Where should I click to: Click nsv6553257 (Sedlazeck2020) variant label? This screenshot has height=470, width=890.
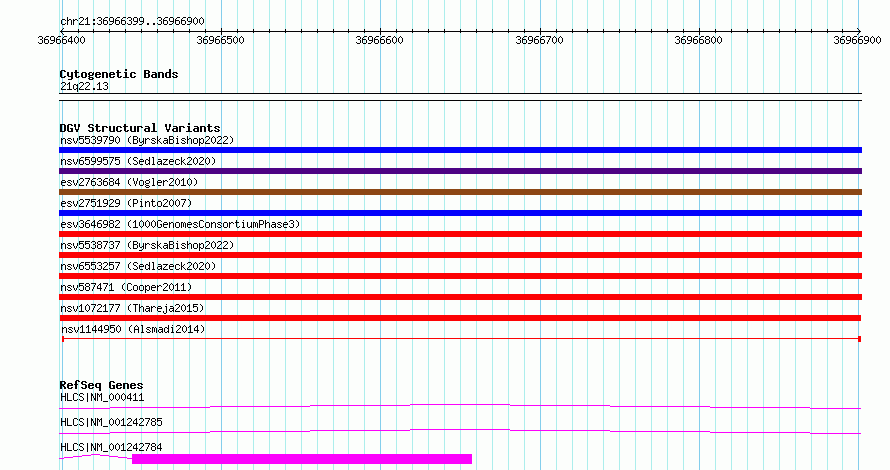[138, 266]
